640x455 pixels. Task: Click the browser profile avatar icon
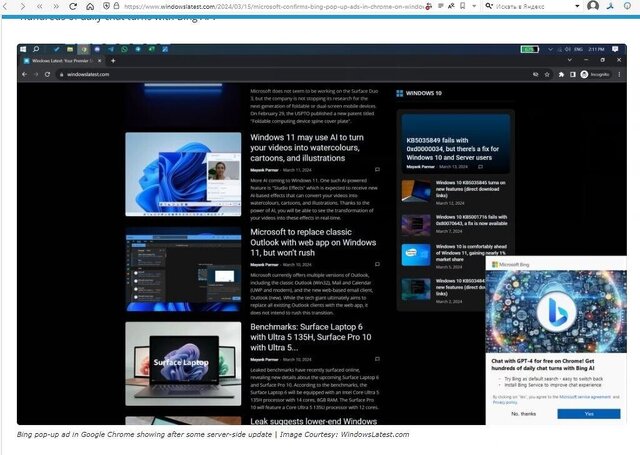point(593,6)
